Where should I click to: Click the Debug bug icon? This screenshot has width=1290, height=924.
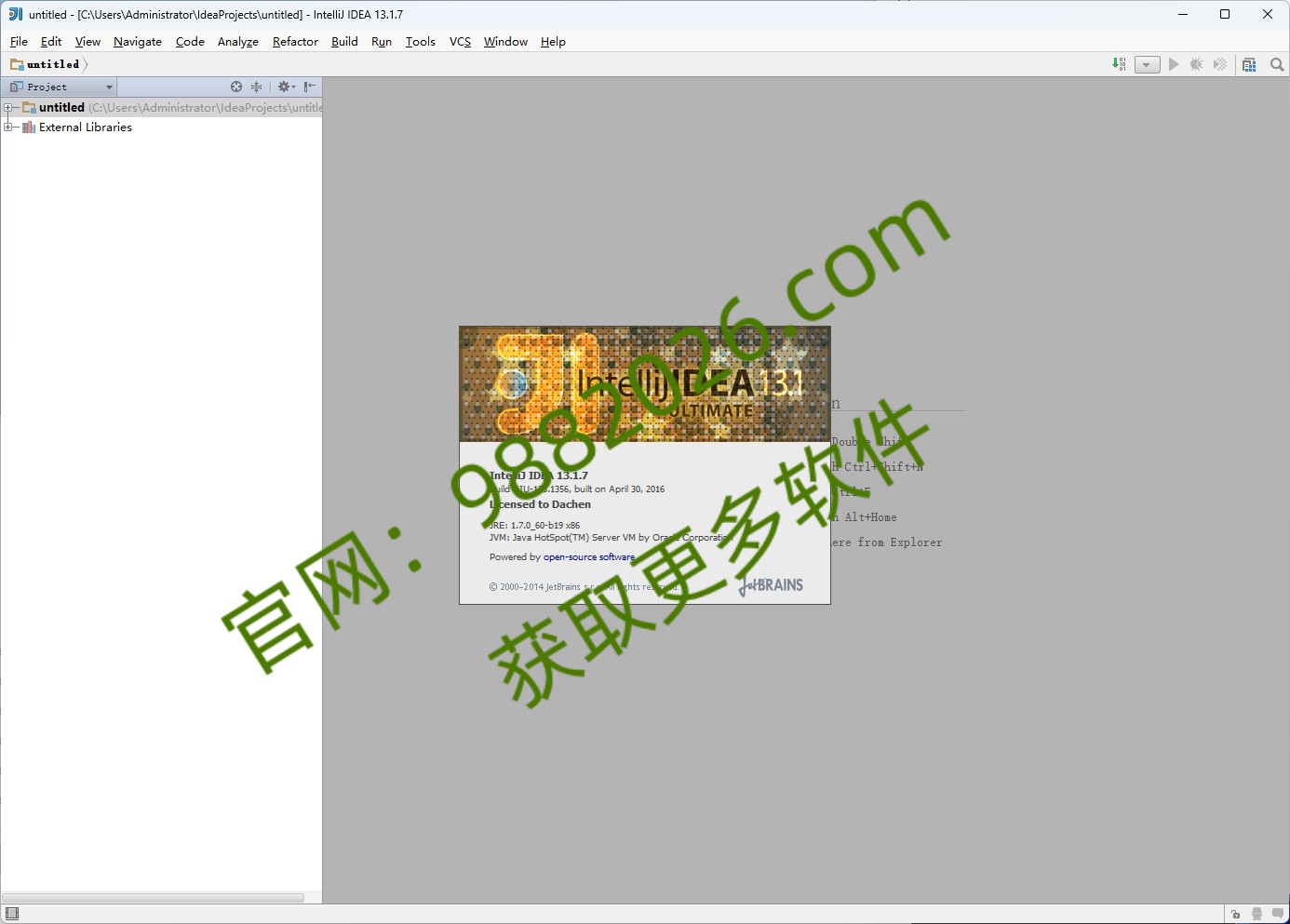point(1197,64)
